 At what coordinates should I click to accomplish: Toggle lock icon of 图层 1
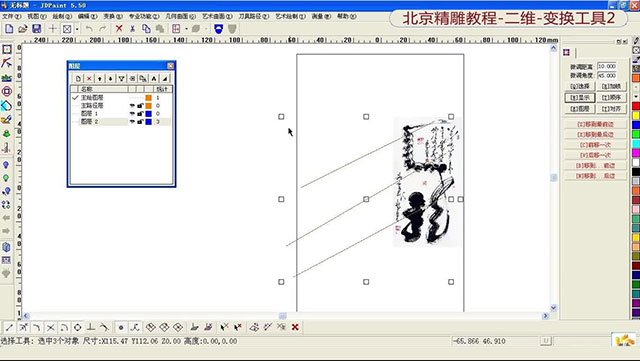pyautogui.click(x=140, y=114)
